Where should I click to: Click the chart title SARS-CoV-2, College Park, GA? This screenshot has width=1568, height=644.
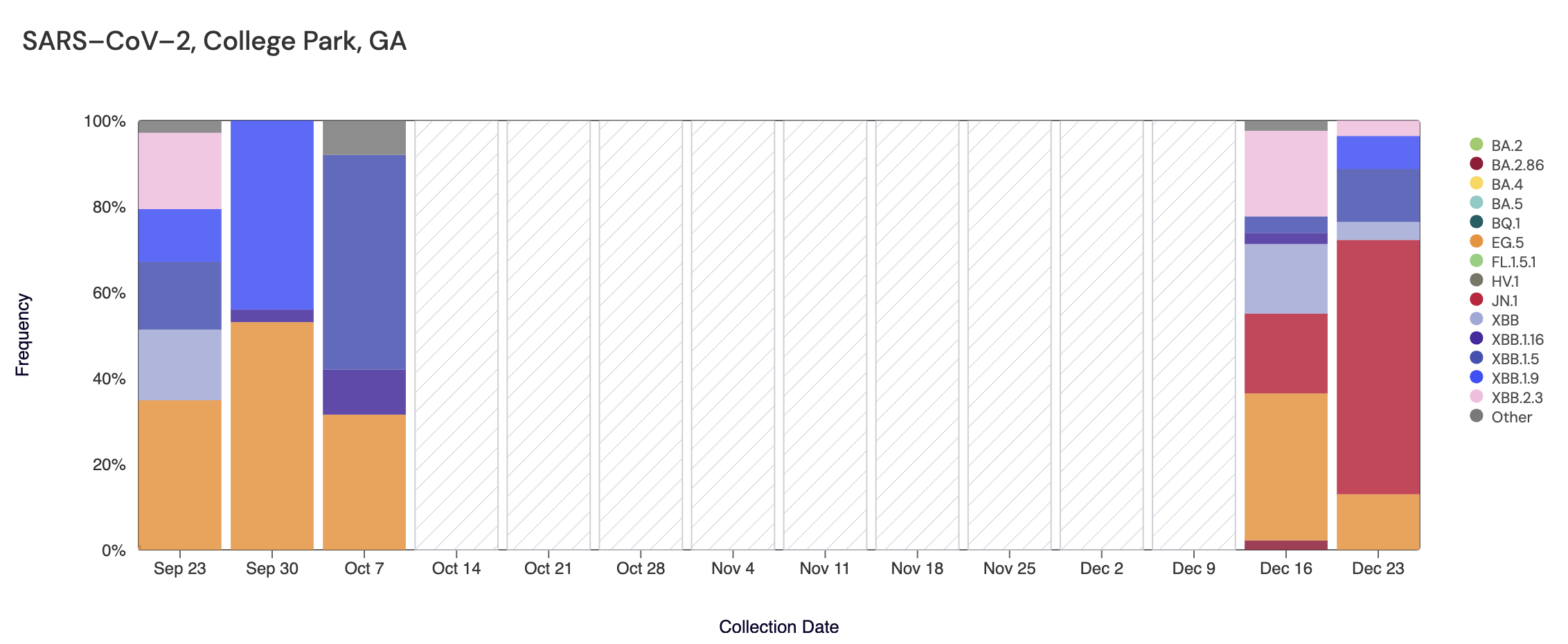[214, 42]
